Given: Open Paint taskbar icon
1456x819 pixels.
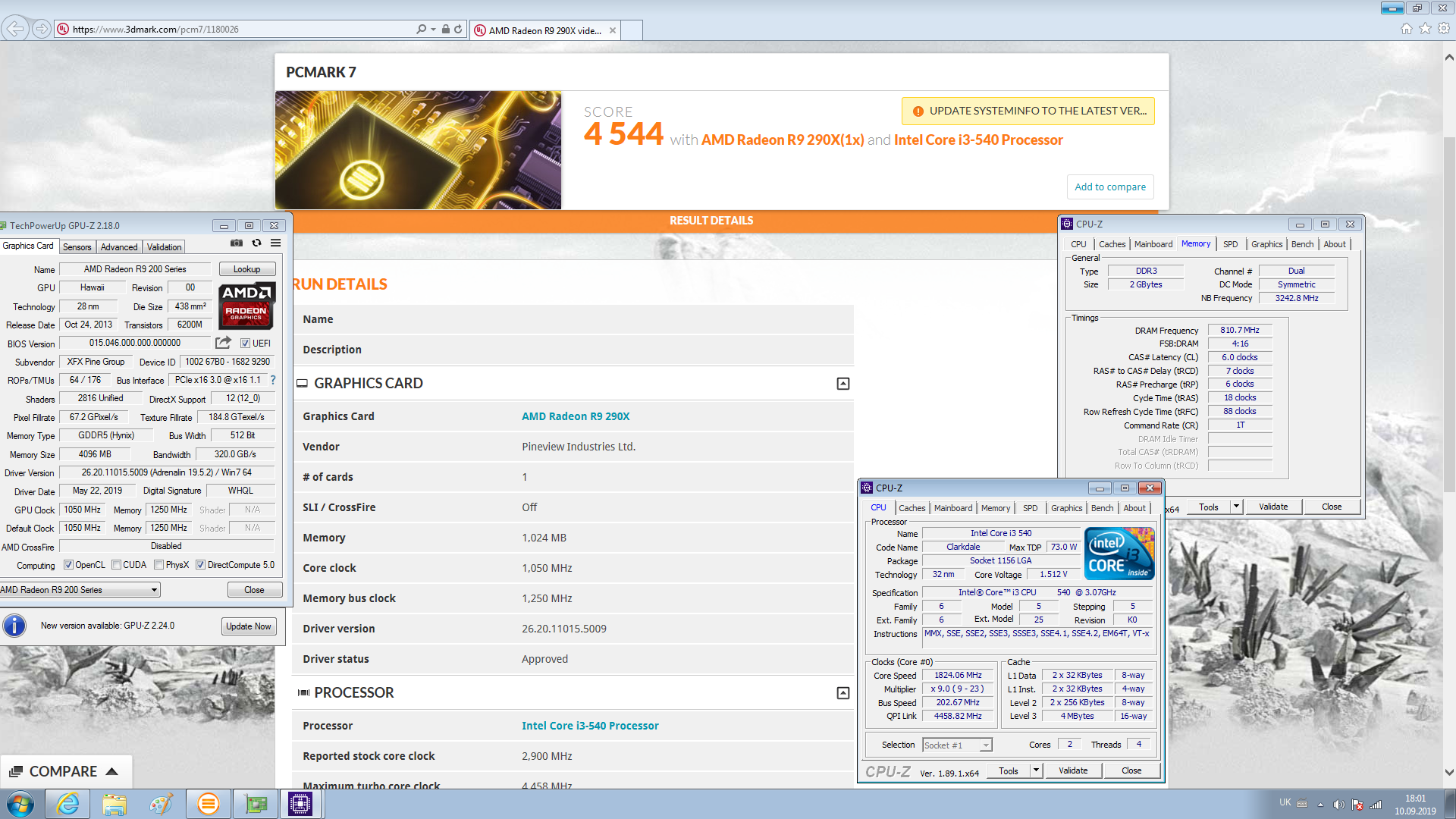Looking at the screenshot, I should click(161, 804).
